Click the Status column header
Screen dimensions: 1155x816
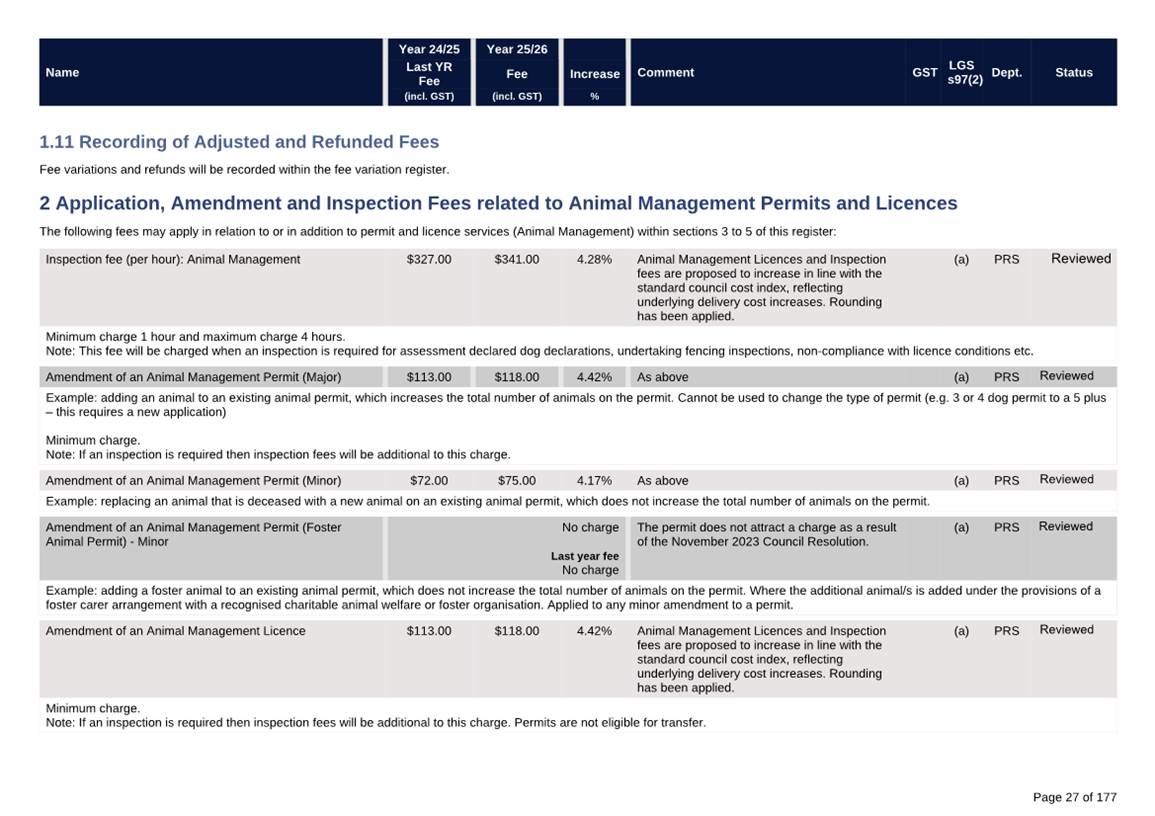(1073, 72)
